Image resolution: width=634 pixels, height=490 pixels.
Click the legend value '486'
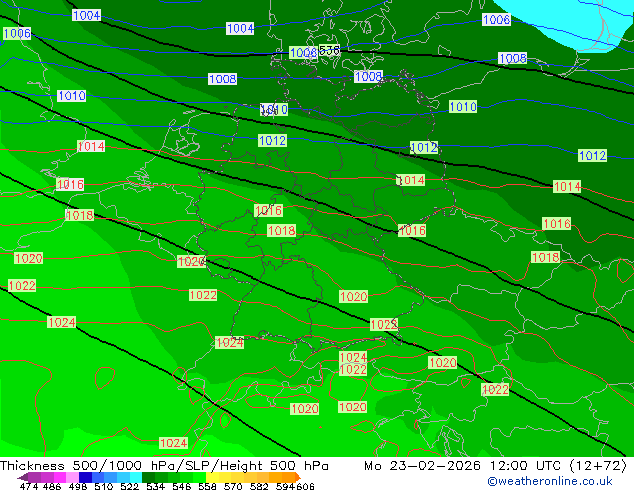coord(52,486)
